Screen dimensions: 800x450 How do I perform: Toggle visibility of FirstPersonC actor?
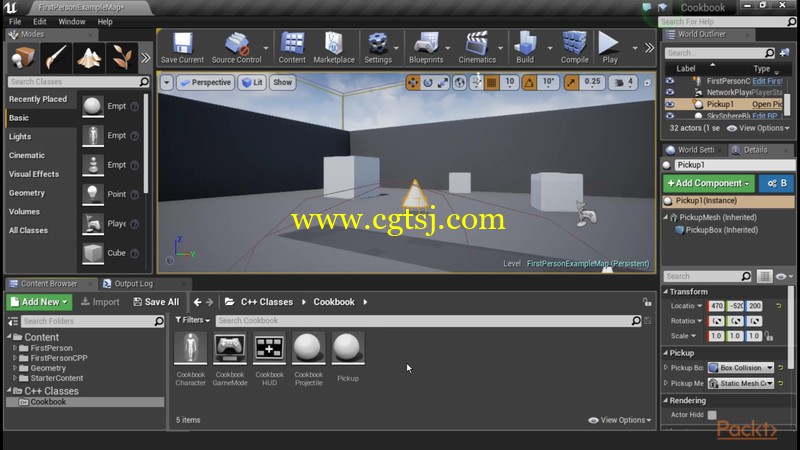tap(670, 81)
